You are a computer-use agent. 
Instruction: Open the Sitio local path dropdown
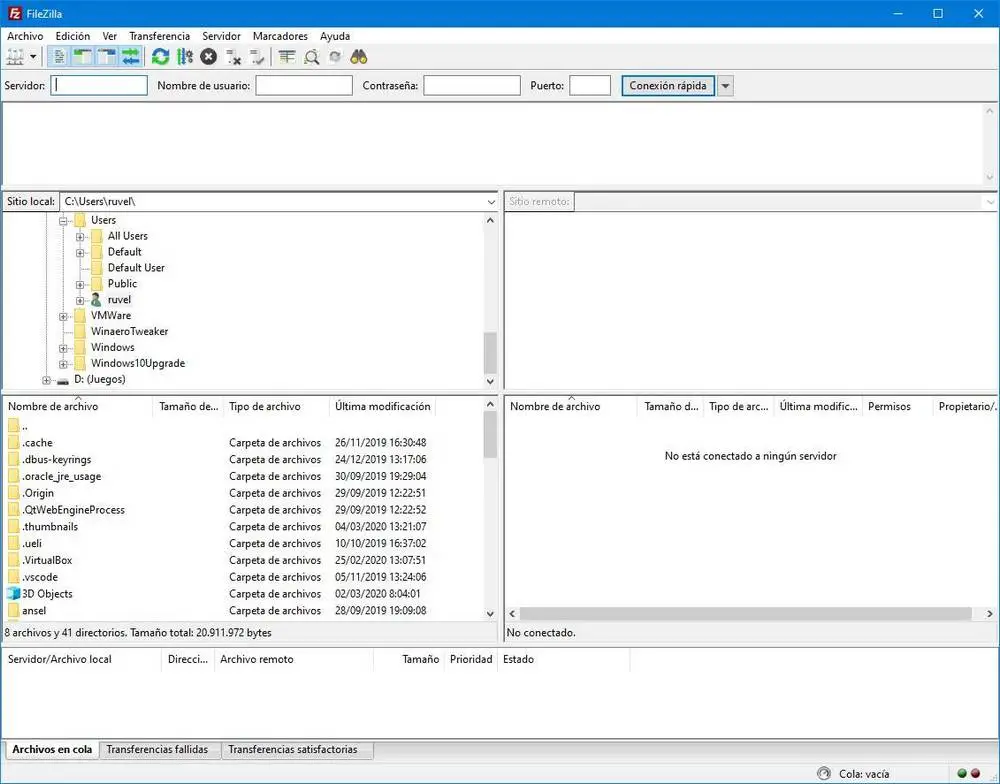pos(491,202)
